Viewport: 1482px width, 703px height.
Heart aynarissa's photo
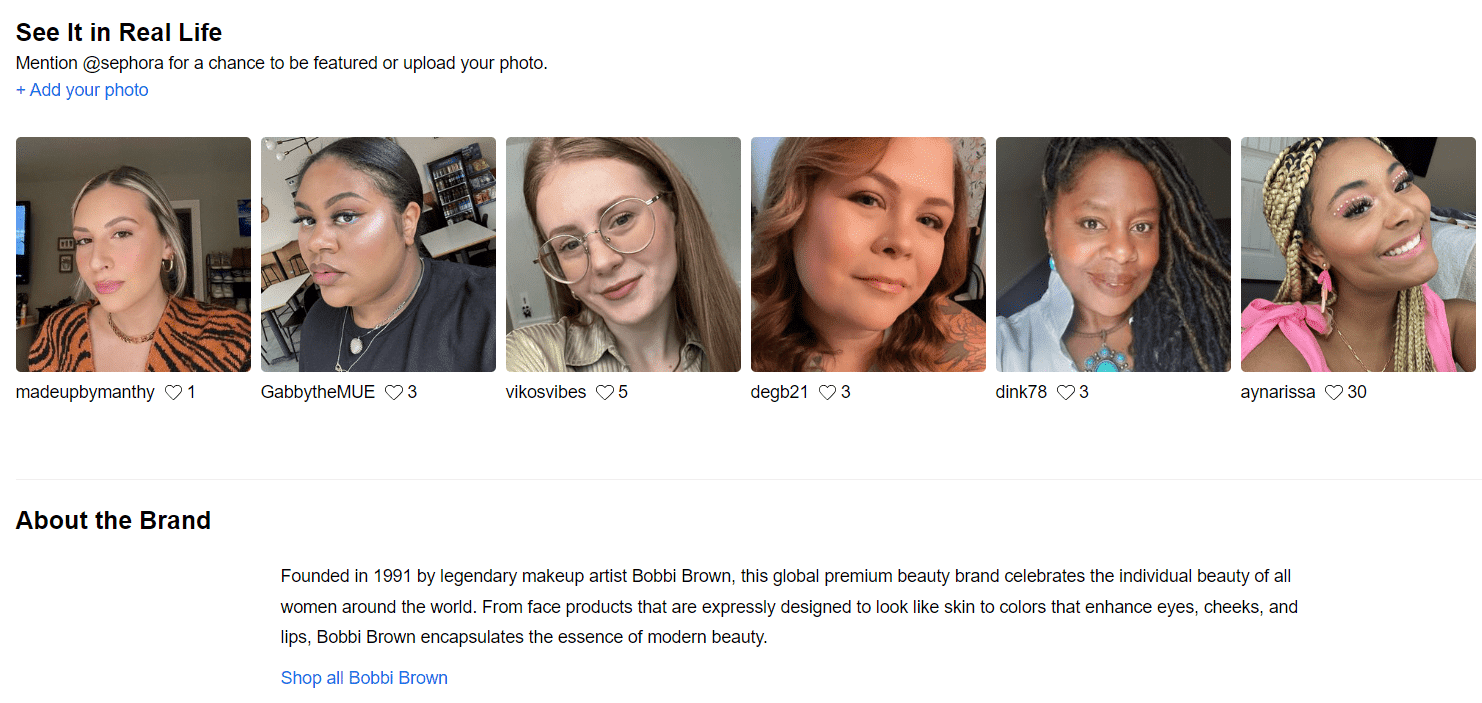coord(1333,393)
